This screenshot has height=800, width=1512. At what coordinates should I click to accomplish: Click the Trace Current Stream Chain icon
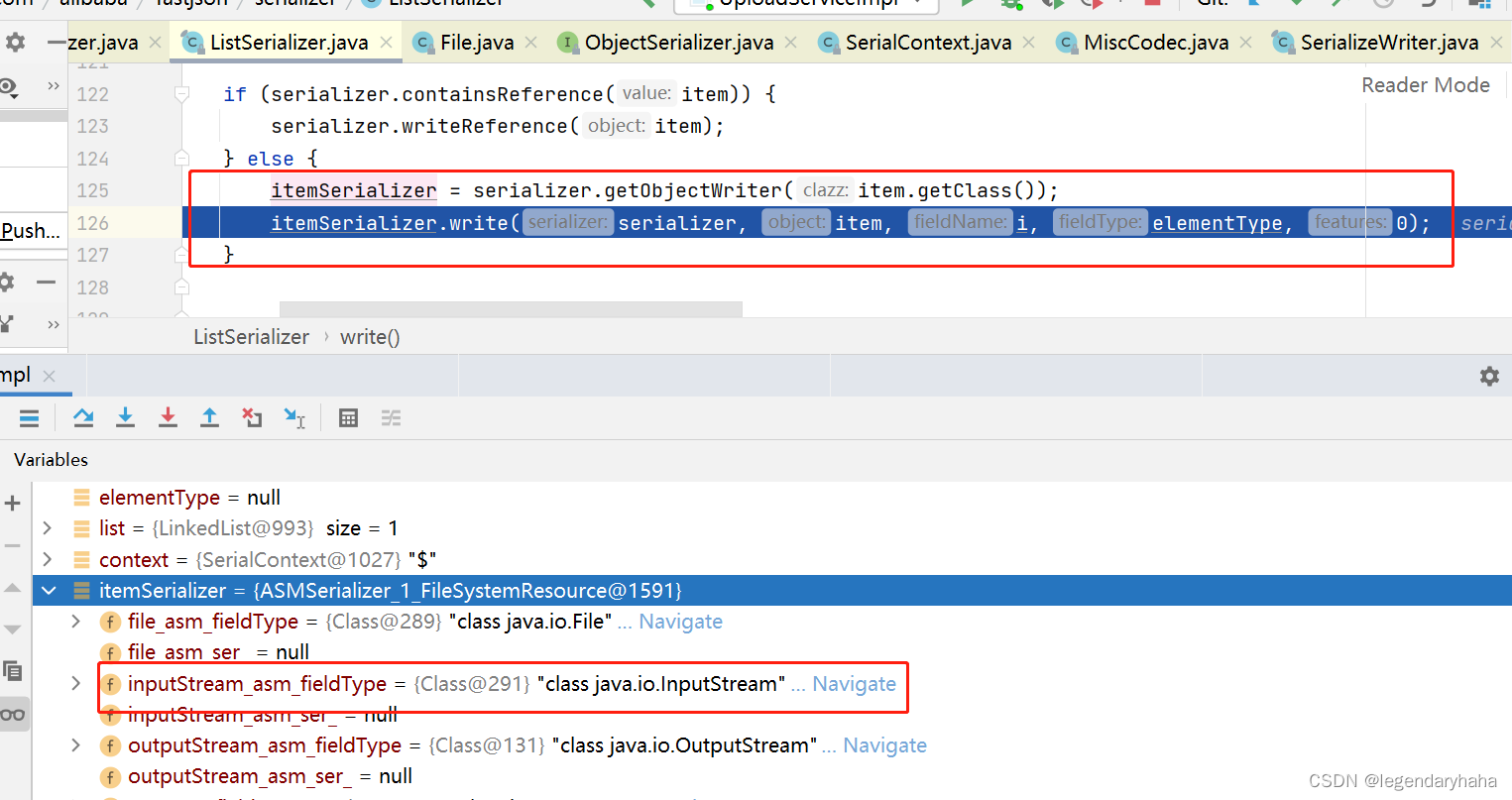[392, 418]
